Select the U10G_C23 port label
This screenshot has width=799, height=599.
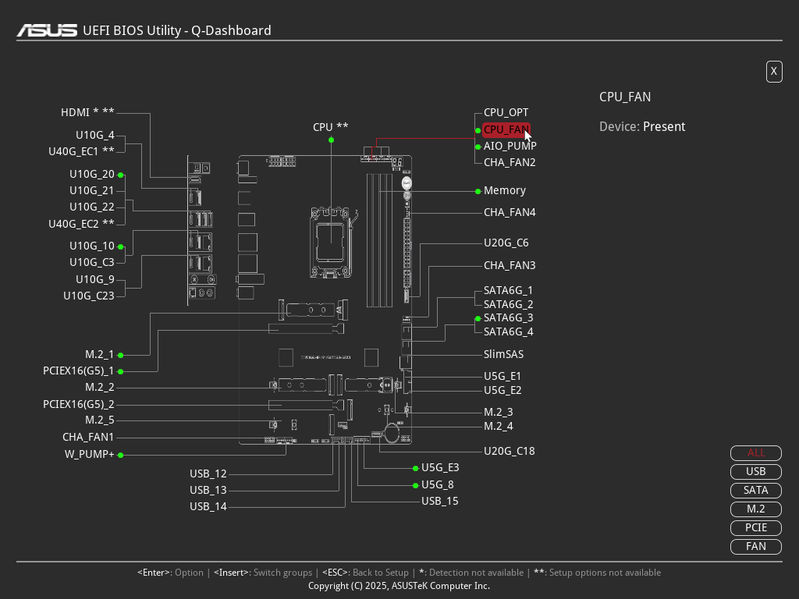(89, 296)
